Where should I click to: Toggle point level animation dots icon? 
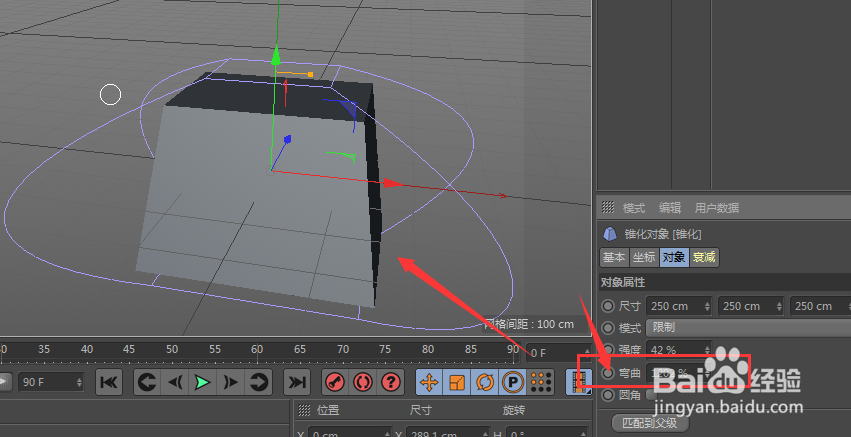[x=541, y=382]
